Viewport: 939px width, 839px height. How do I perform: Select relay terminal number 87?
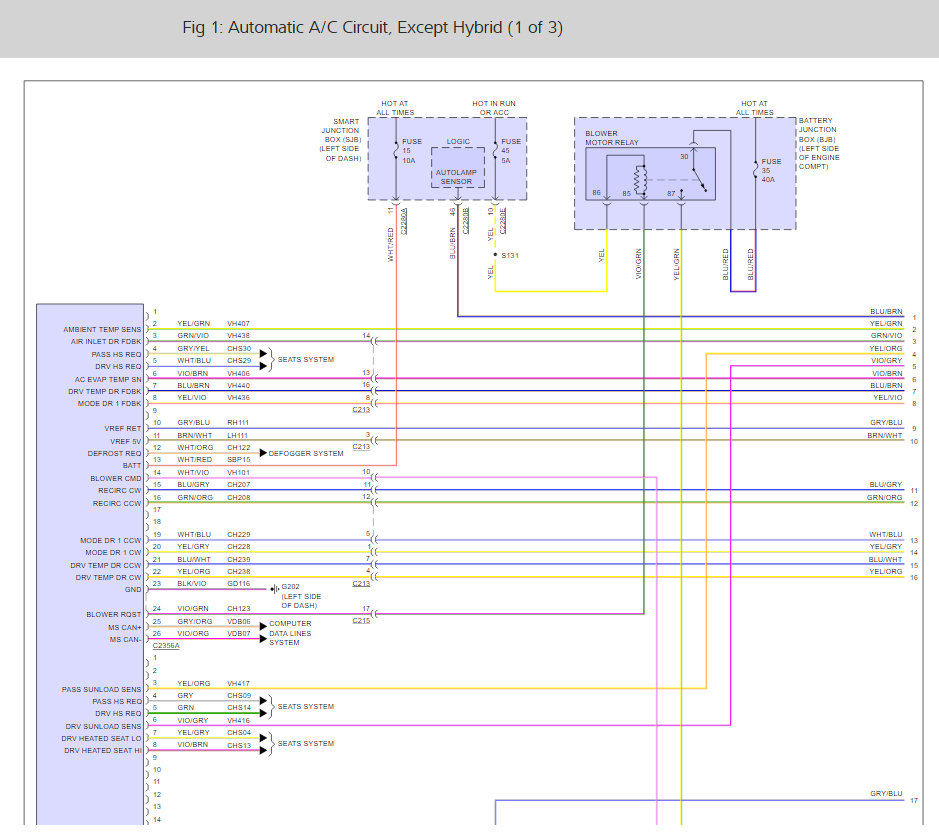coord(671,193)
